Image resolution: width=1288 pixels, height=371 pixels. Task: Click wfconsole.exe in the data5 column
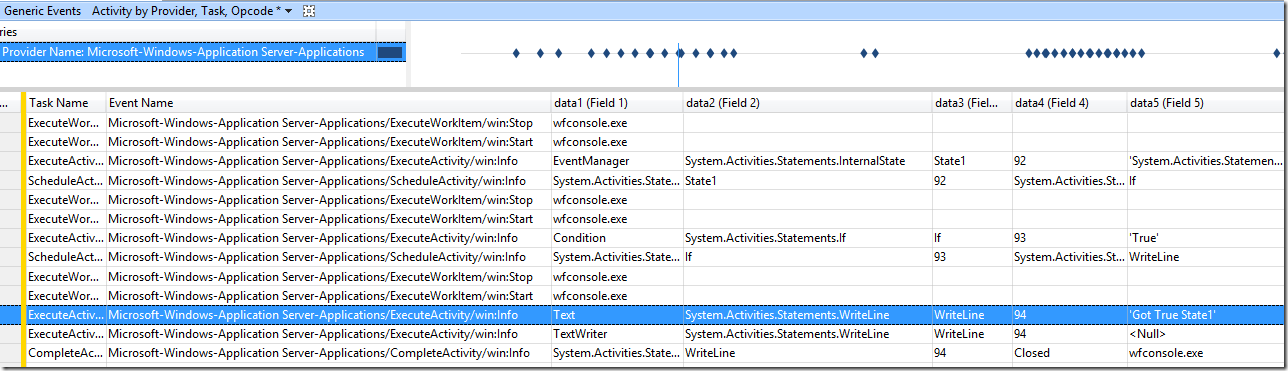[1207, 353]
